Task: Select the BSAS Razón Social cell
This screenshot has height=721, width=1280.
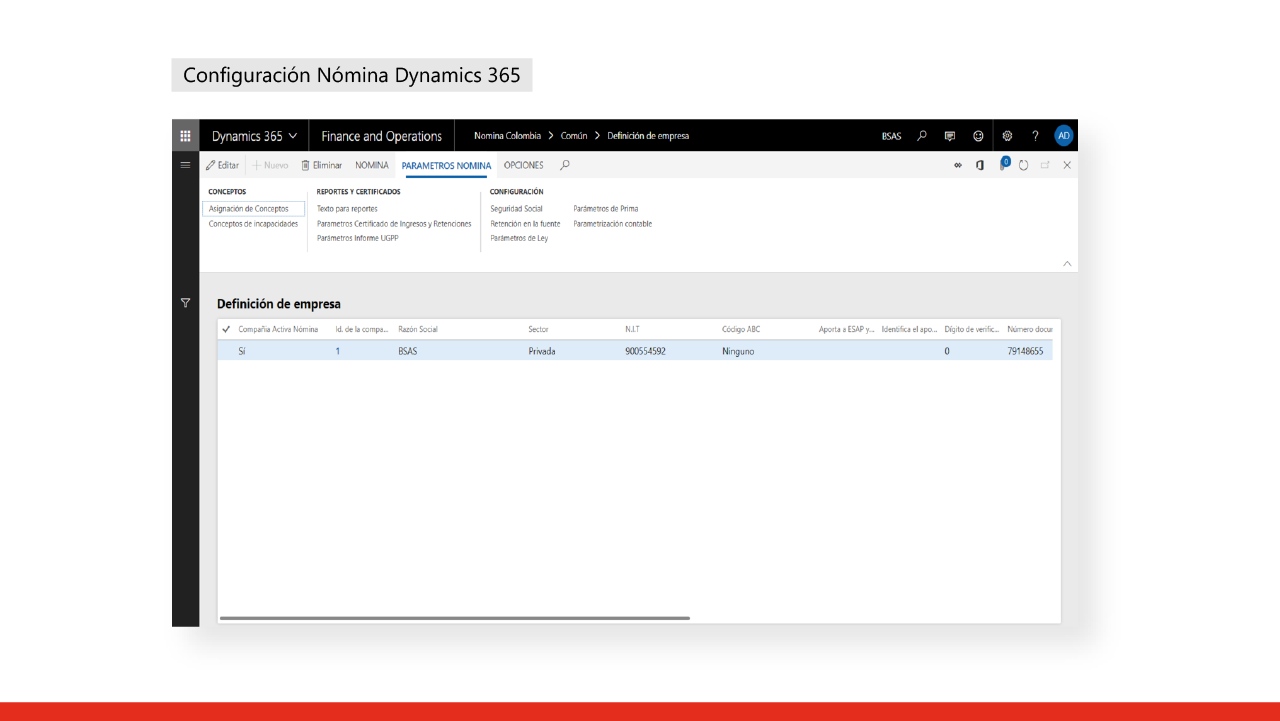Action: pos(407,351)
